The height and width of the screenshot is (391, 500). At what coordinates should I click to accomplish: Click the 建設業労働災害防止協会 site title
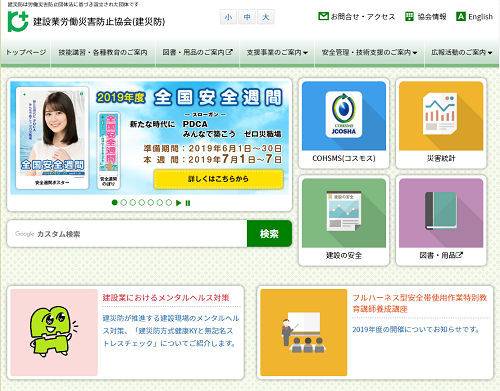[99, 22]
